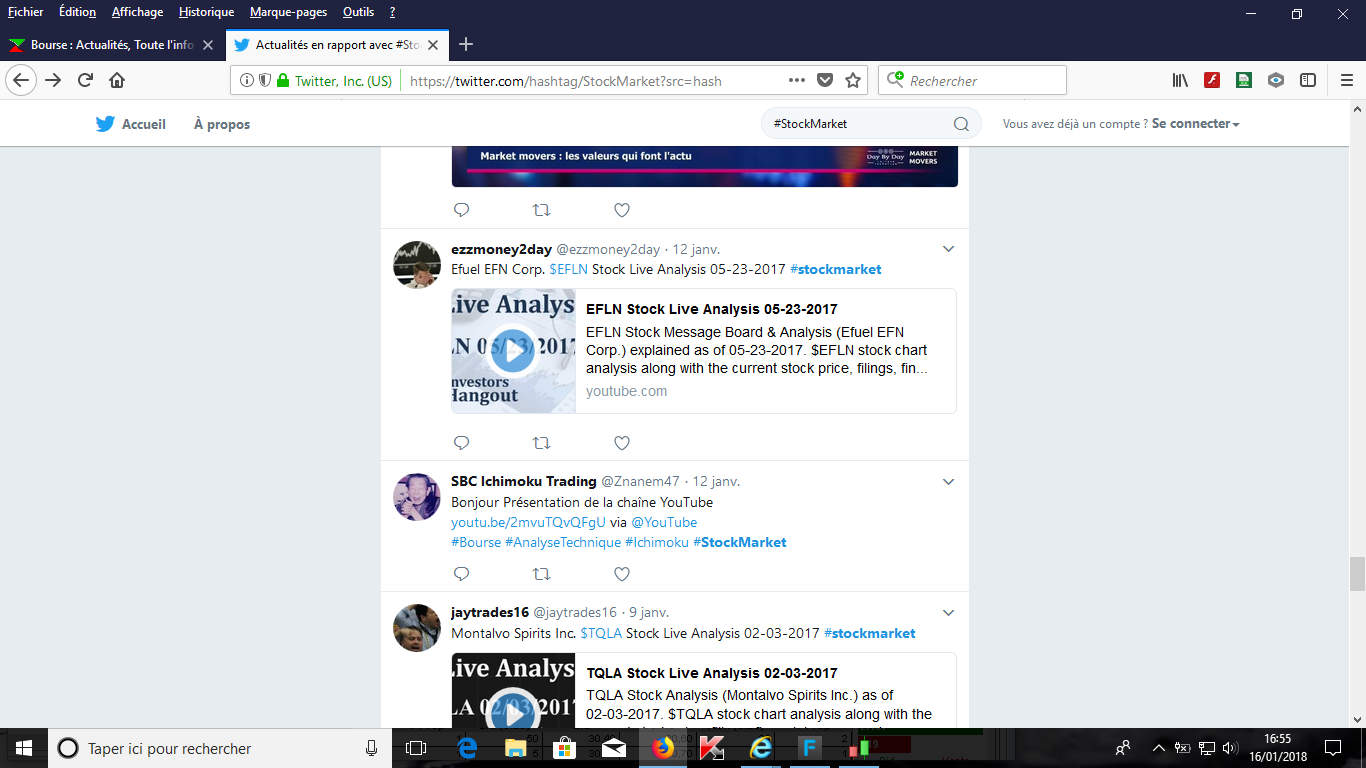Reply to SBC Ichimoku Trading tweet
Image resolution: width=1366 pixels, height=768 pixels.
(x=461, y=574)
